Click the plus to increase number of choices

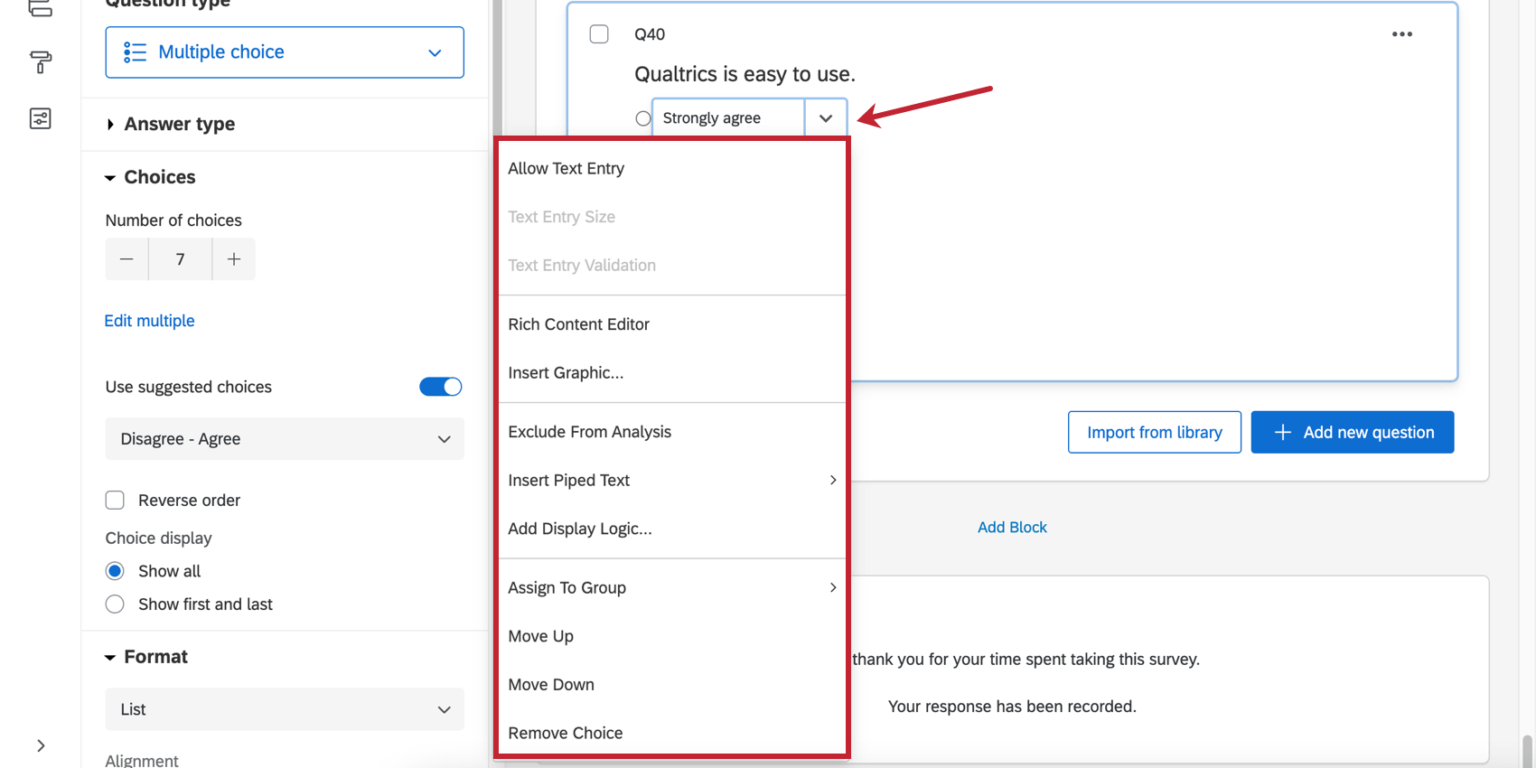coord(233,258)
